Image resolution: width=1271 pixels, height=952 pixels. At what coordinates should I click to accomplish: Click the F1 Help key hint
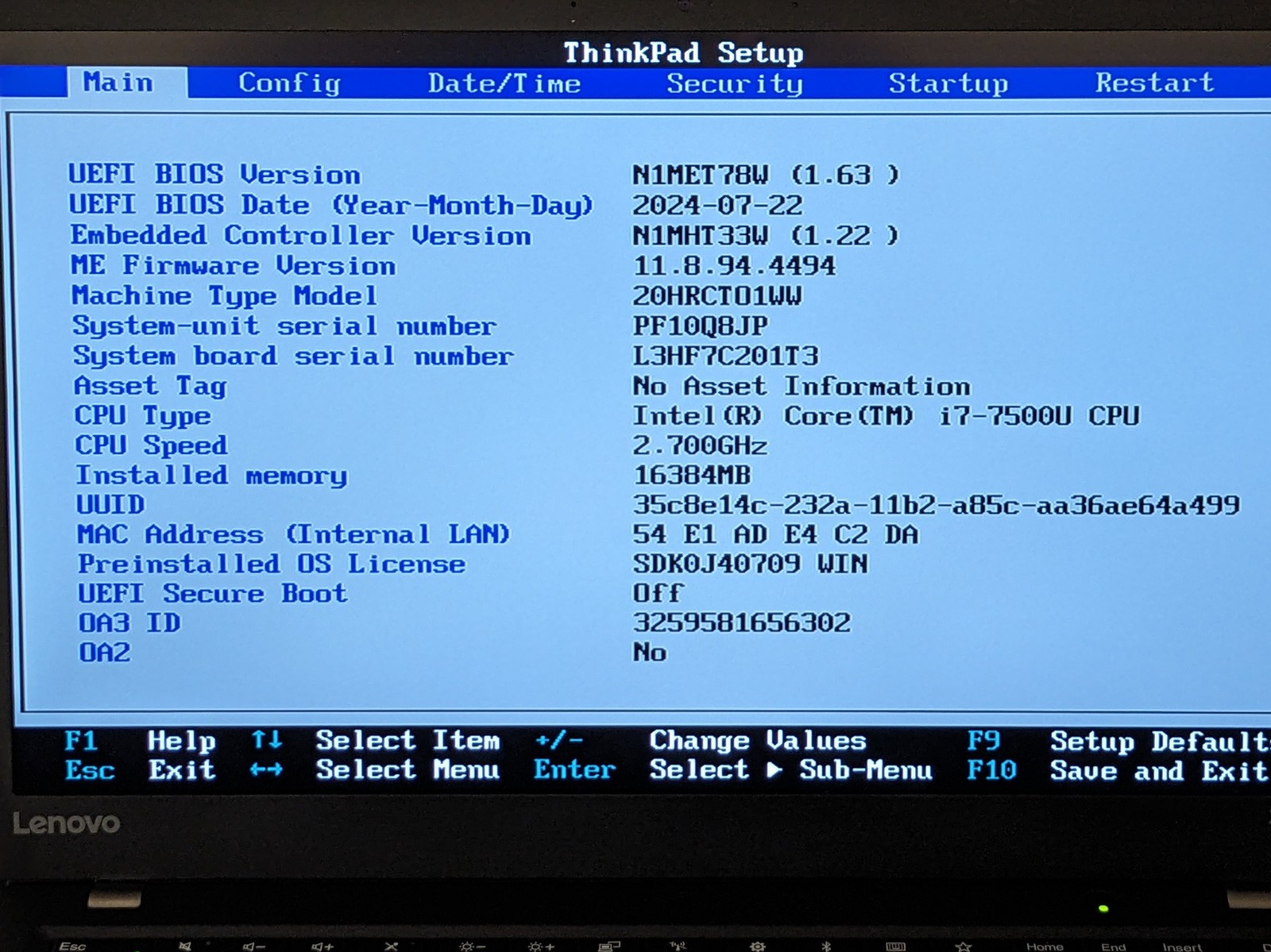tap(140, 741)
